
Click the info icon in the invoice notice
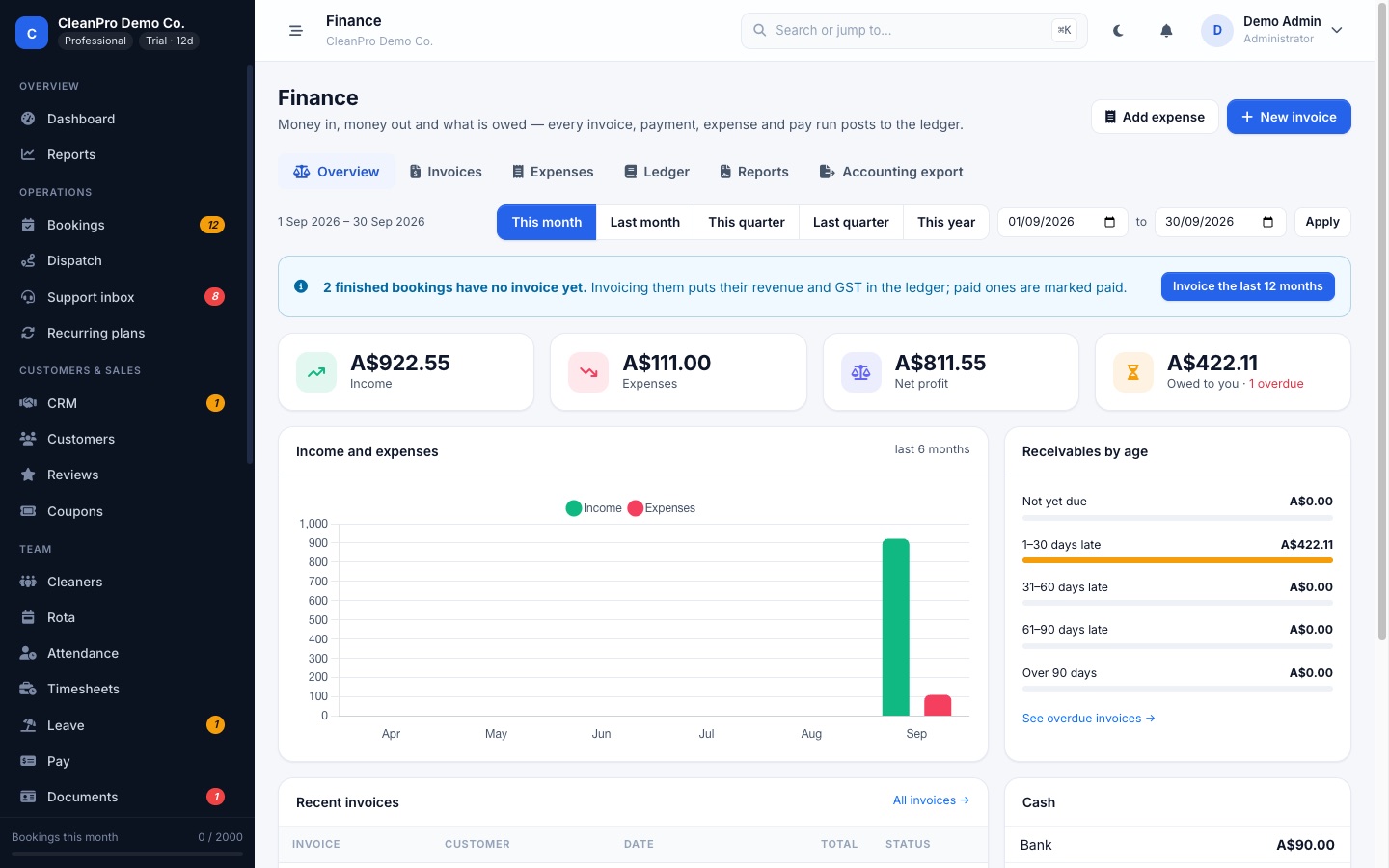(301, 286)
